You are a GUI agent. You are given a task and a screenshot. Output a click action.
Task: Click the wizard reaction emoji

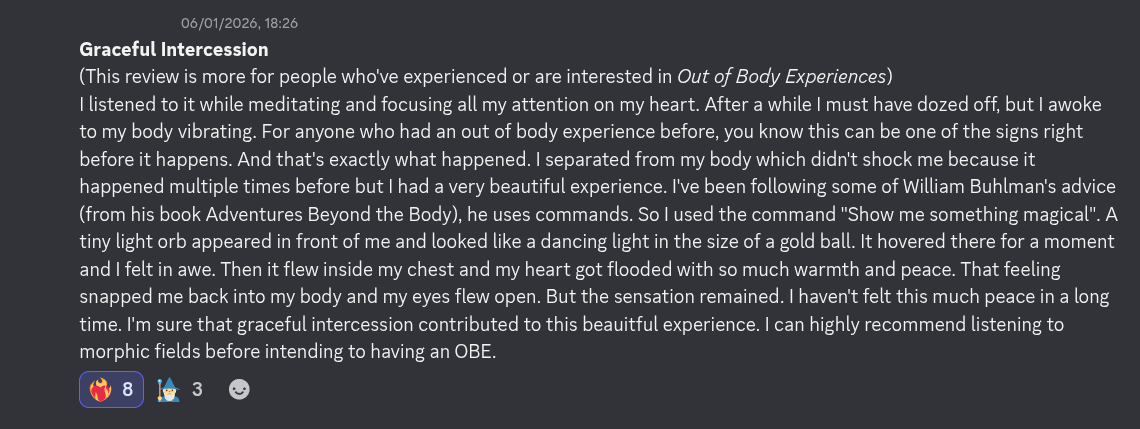[168, 389]
